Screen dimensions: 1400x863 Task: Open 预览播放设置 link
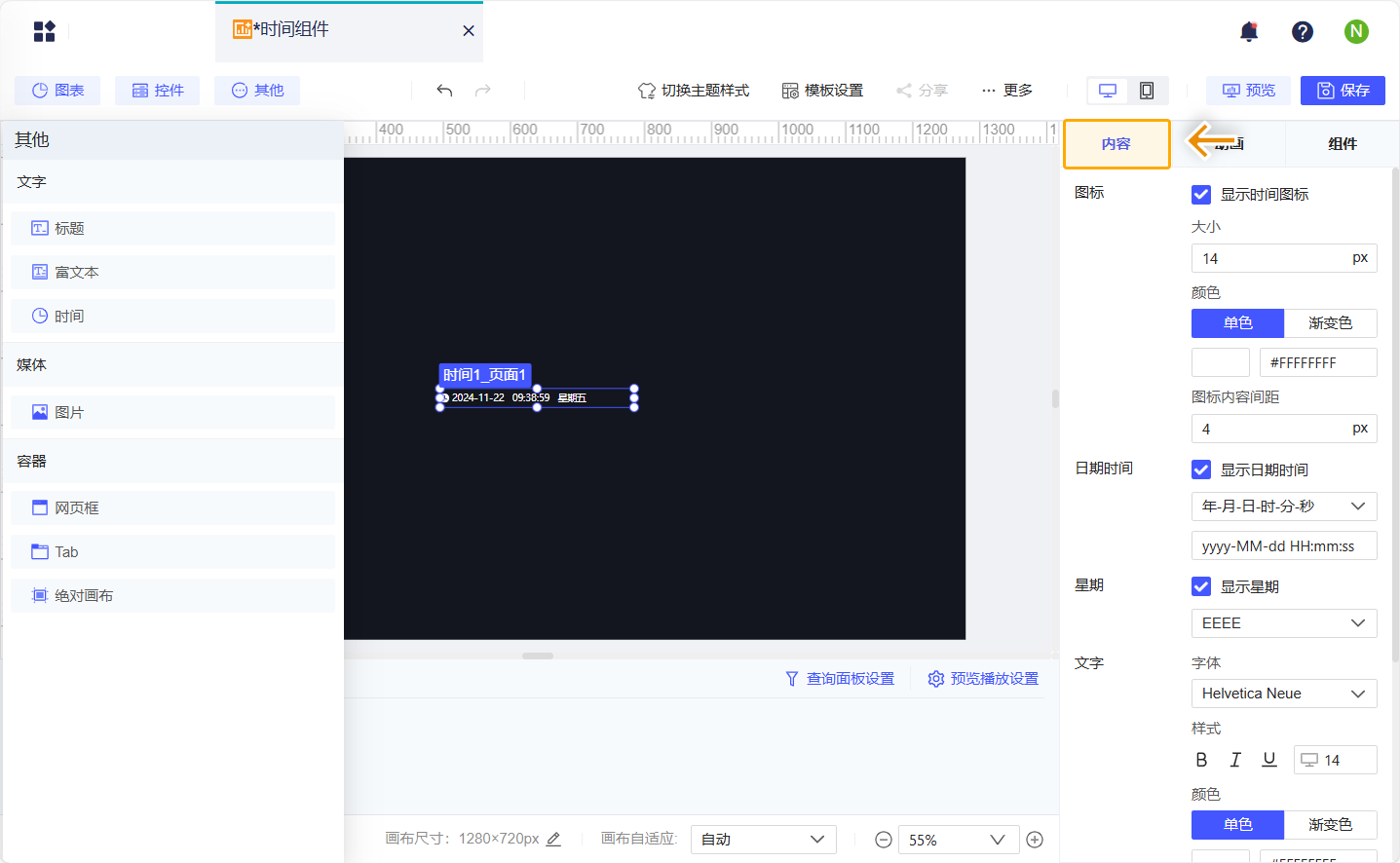(x=984, y=679)
